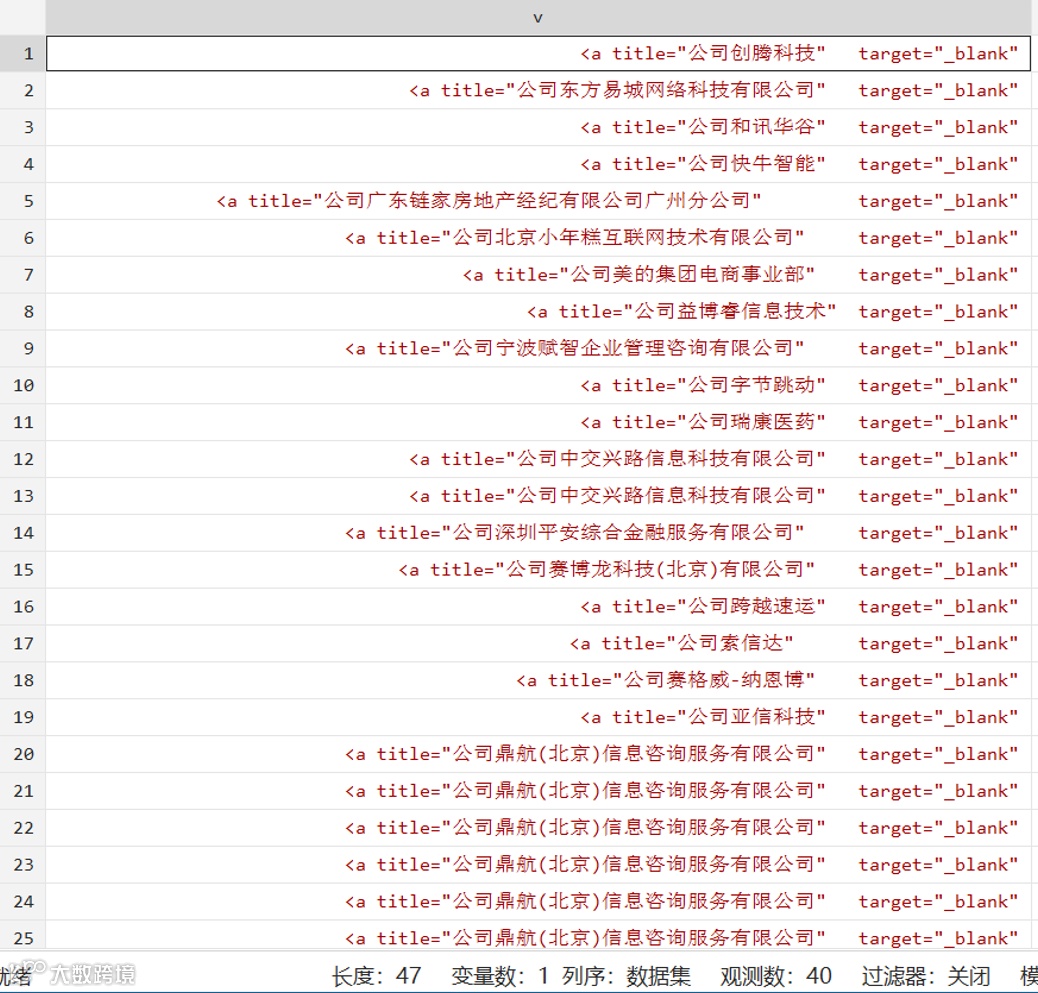Click the cell containing 公司深圳平安综合金融服务有限公司
Viewport: 1038px width, 993px height.
click(538, 533)
